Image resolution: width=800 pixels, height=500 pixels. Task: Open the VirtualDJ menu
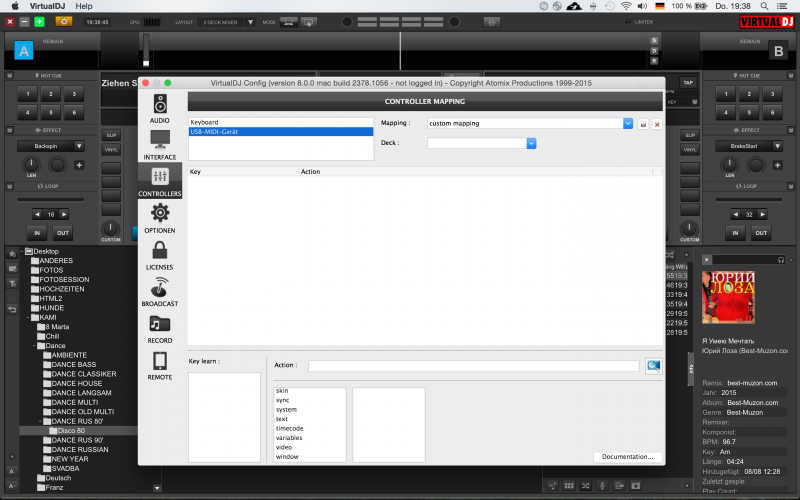pos(47,6)
